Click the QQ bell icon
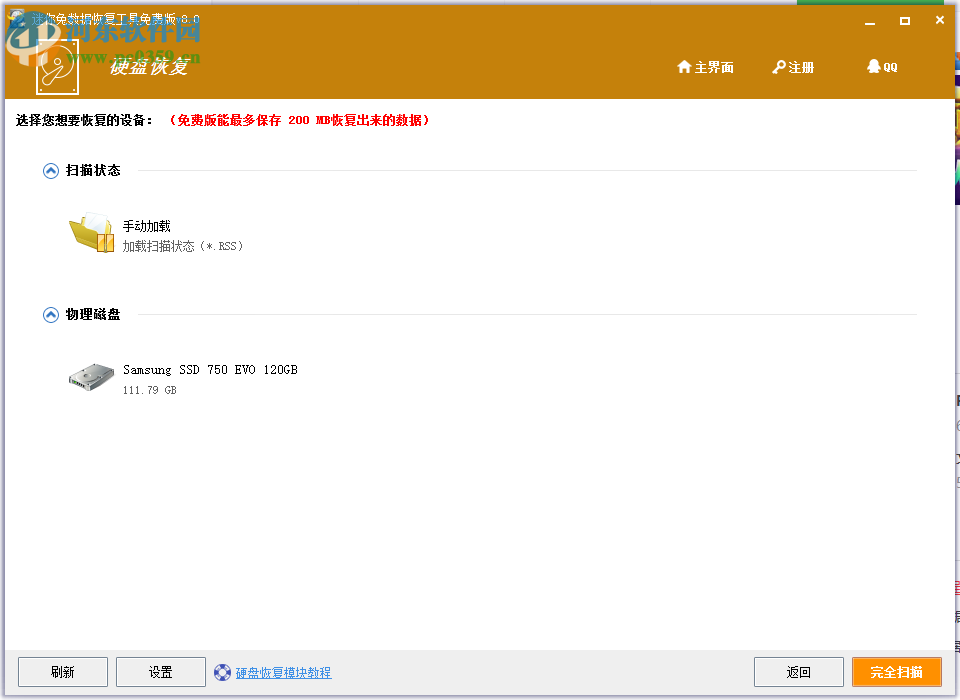Screen dimensions: 960x700 872,67
